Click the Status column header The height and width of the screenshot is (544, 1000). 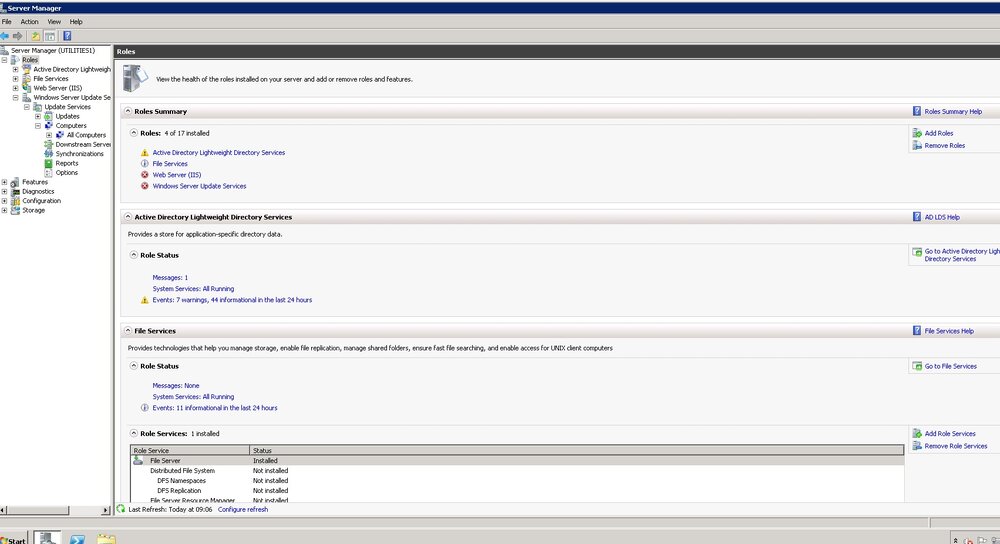click(x=577, y=450)
